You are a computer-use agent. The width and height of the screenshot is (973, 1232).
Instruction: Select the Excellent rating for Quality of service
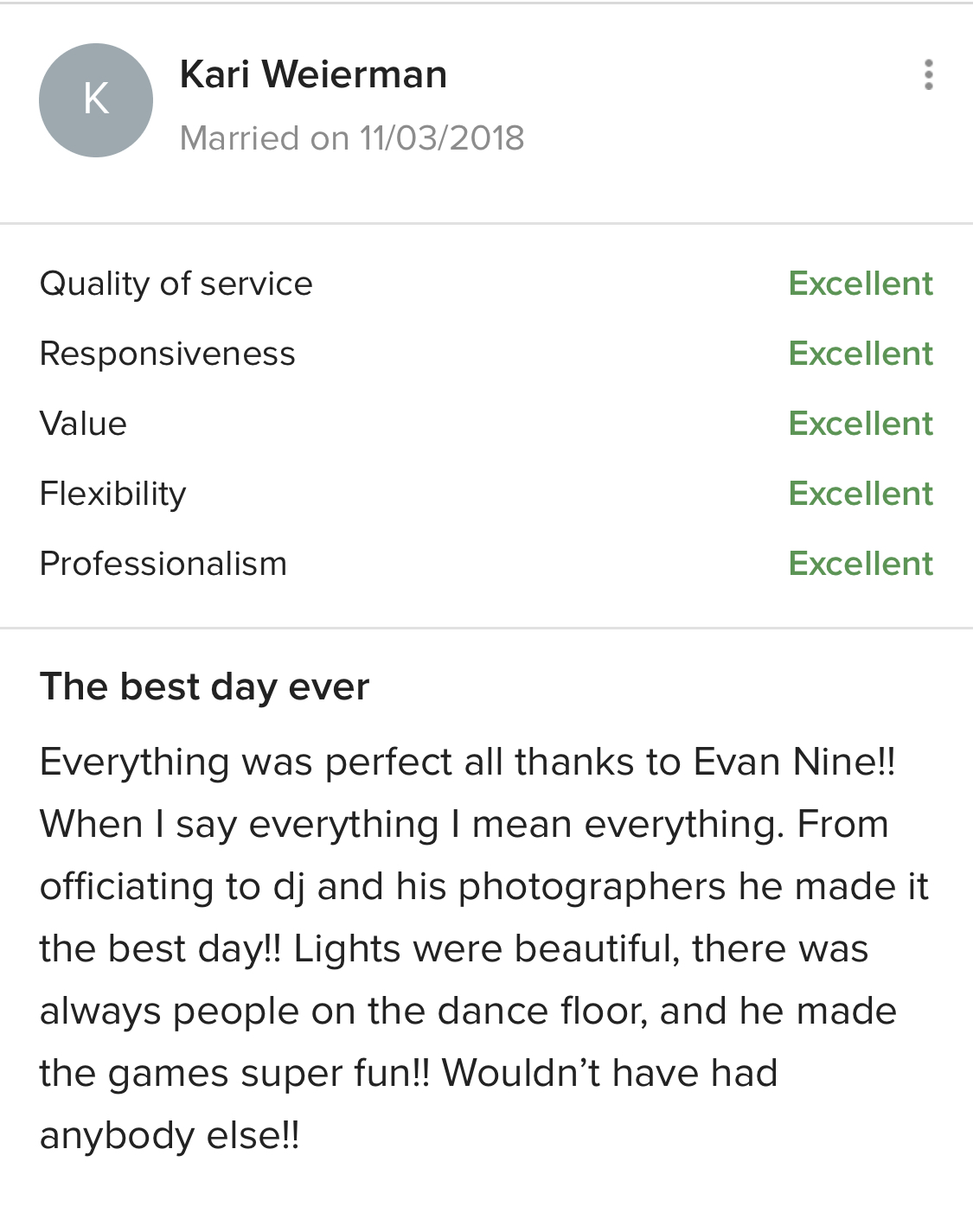pyautogui.click(x=861, y=284)
